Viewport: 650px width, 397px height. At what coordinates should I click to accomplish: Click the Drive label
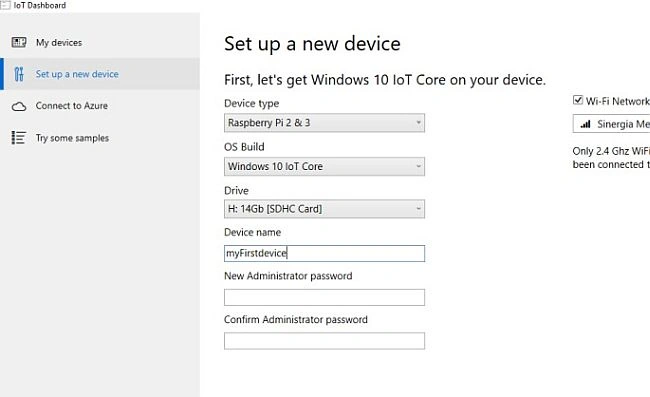pyautogui.click(x=236, y=191)
